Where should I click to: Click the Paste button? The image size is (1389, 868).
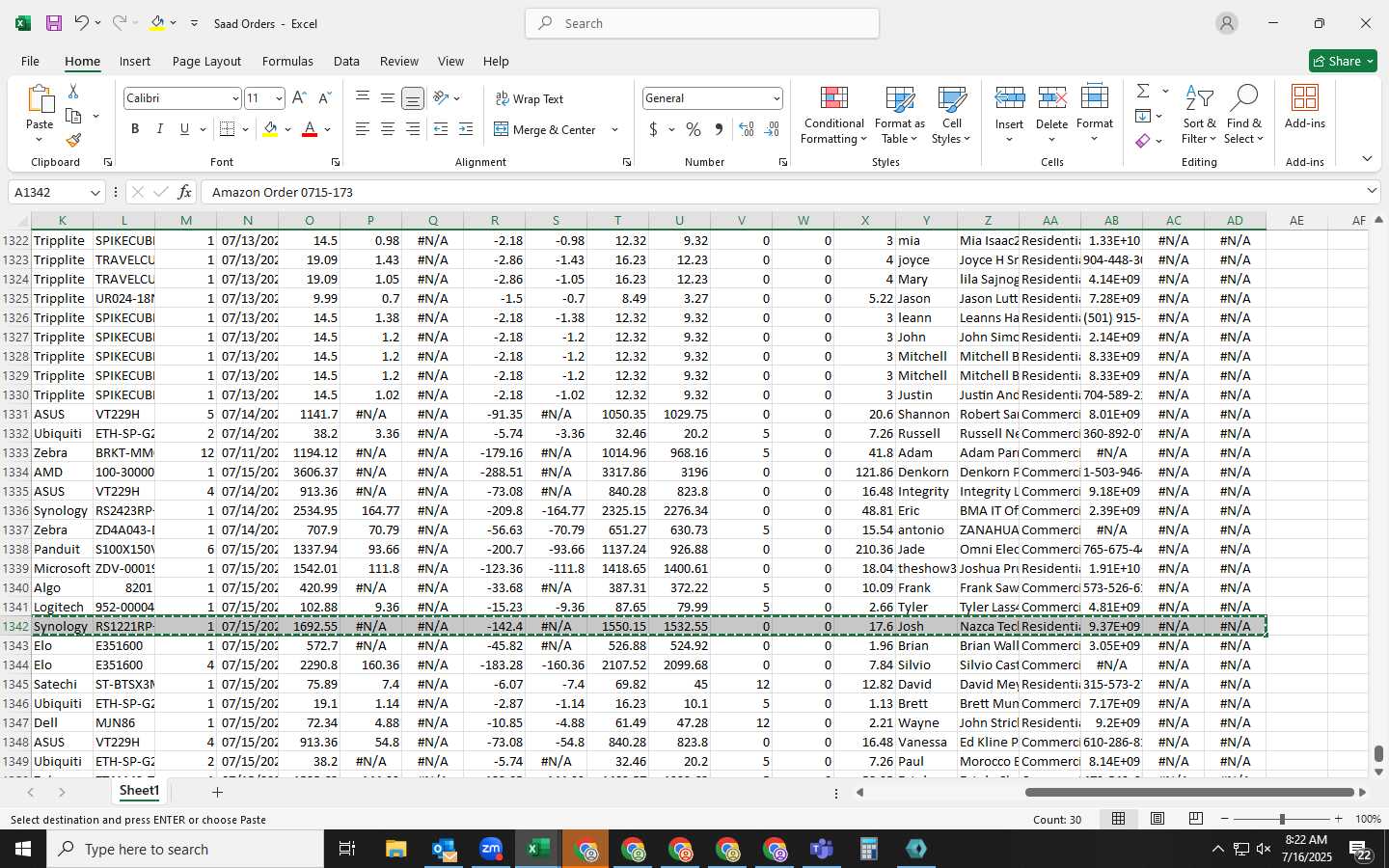pos(40,114)
